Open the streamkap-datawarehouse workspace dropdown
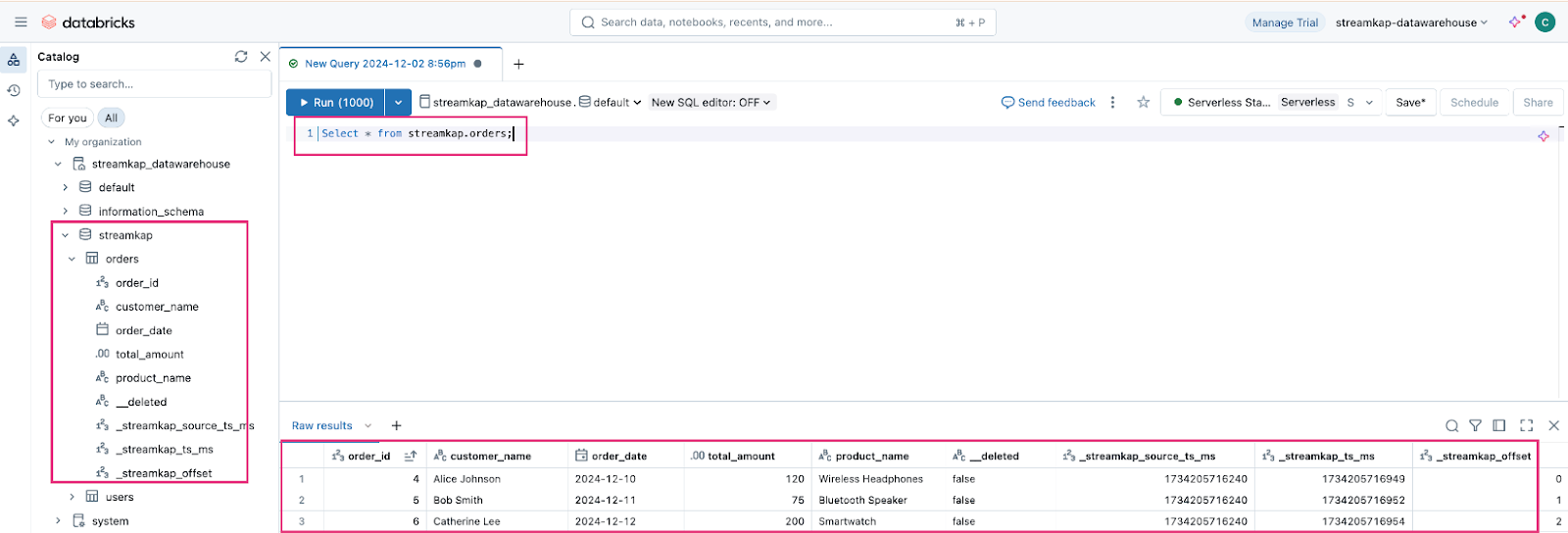1568x533 pixels. click(1411, 22)
